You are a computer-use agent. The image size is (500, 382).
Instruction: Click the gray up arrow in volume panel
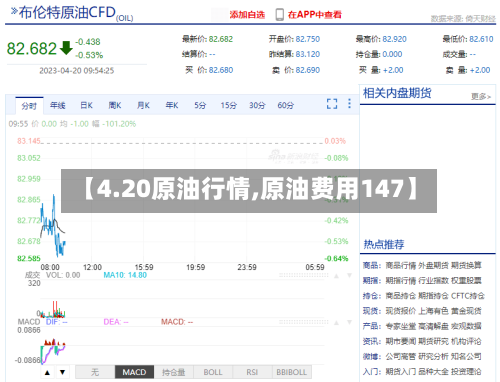(336, 276)
